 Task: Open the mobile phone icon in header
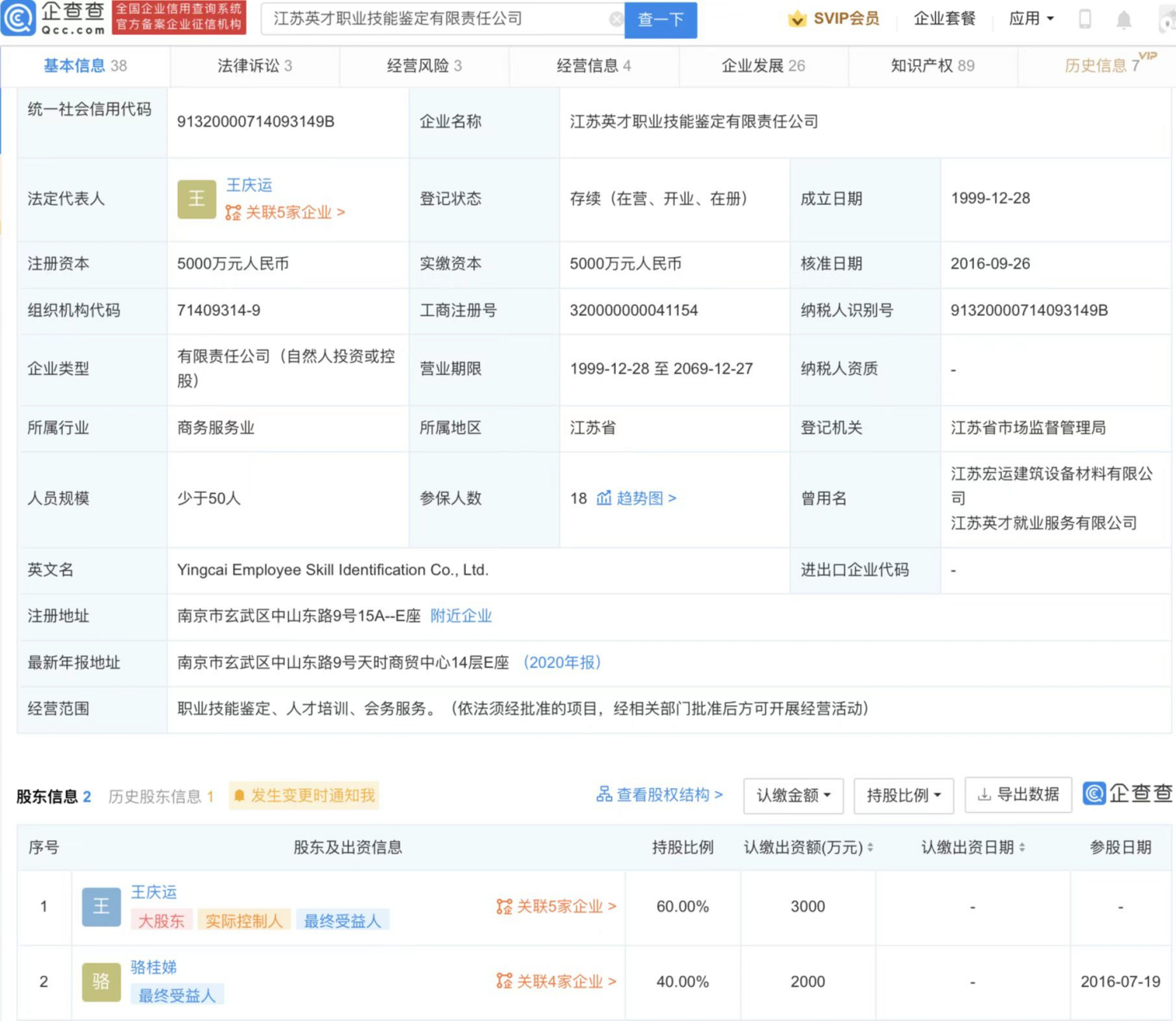click(x=1084, y=18)
